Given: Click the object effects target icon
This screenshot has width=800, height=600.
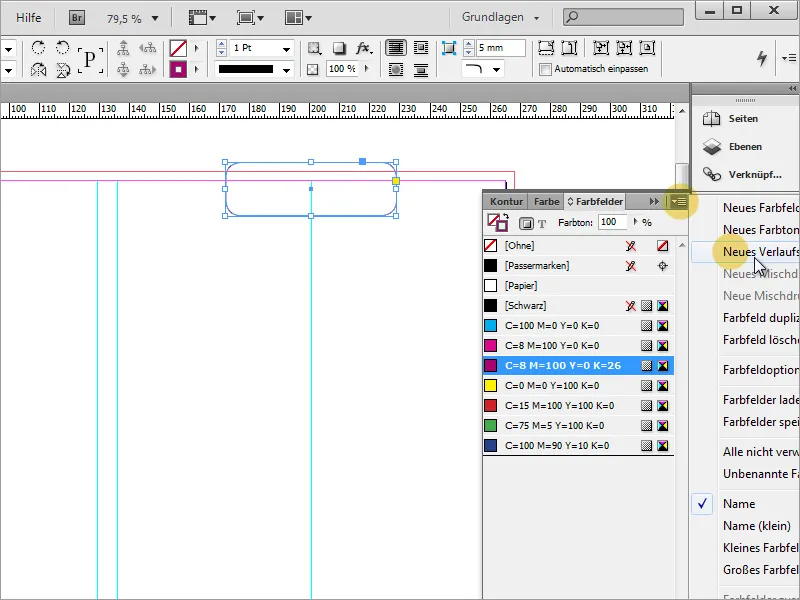Looking at the screenshot, I should [314, 48].
